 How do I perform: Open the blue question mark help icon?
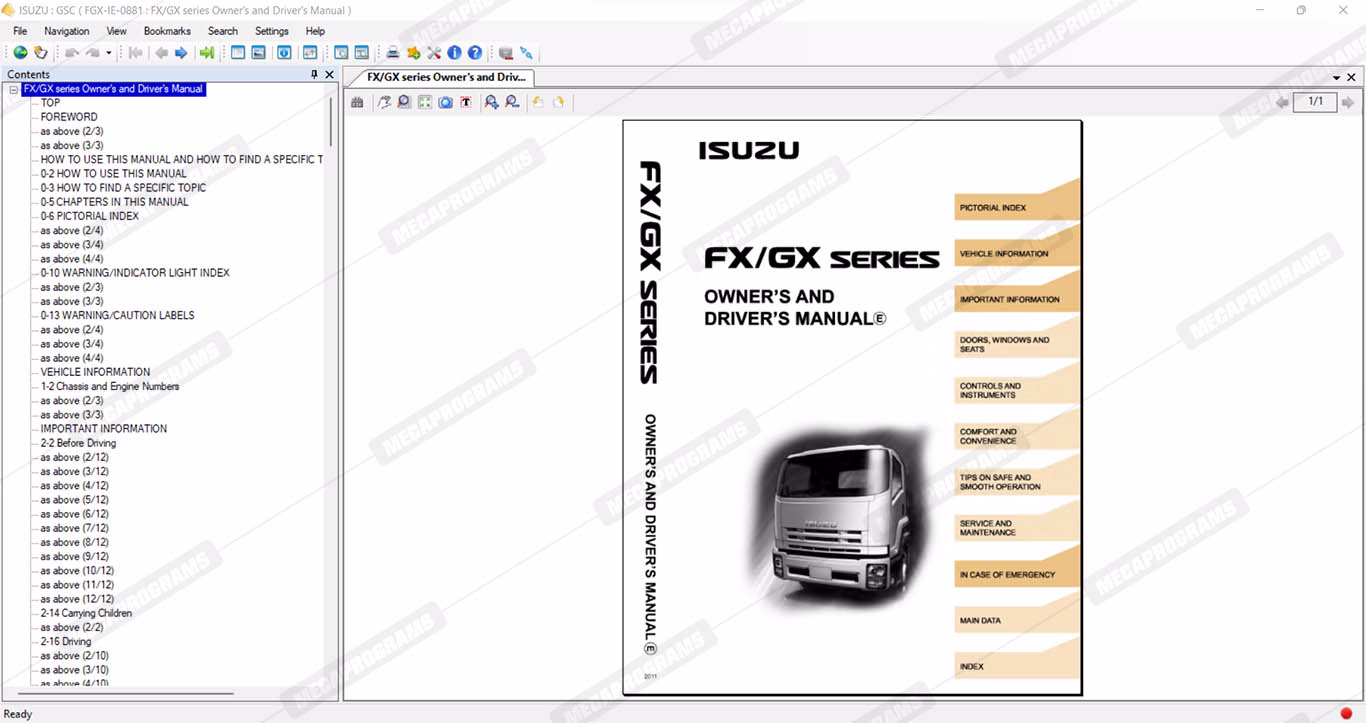(475, 53)
